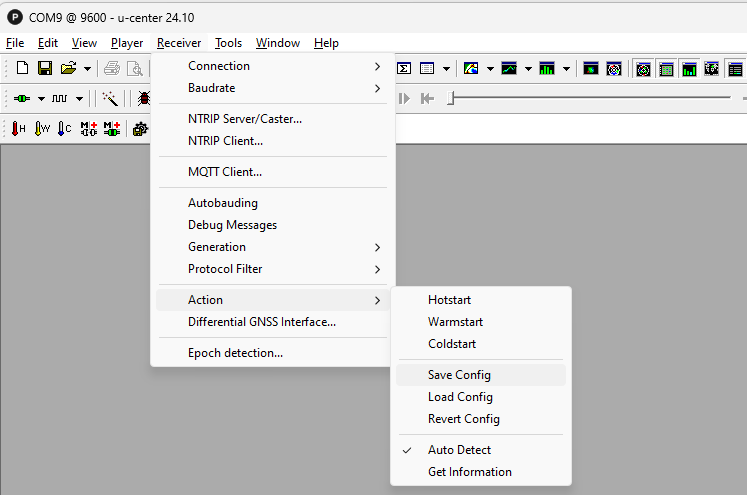Open the Player menu

[x=127, y=43]
